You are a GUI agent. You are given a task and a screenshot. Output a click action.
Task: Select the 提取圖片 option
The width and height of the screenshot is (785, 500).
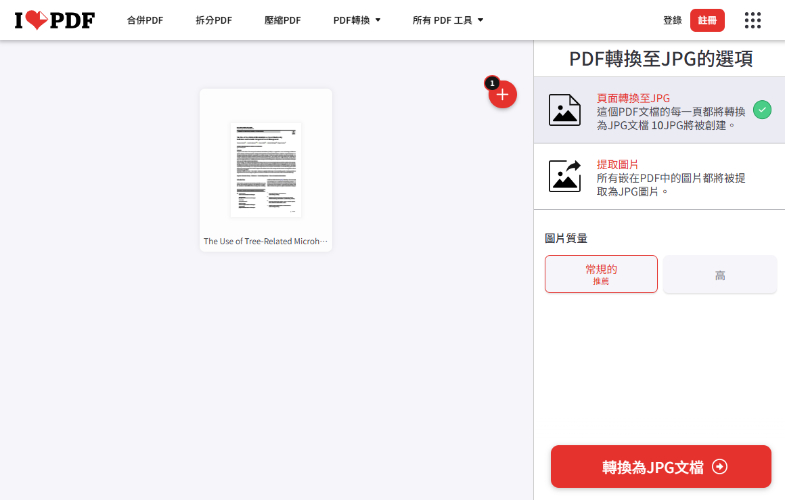[x=659, y=177]
